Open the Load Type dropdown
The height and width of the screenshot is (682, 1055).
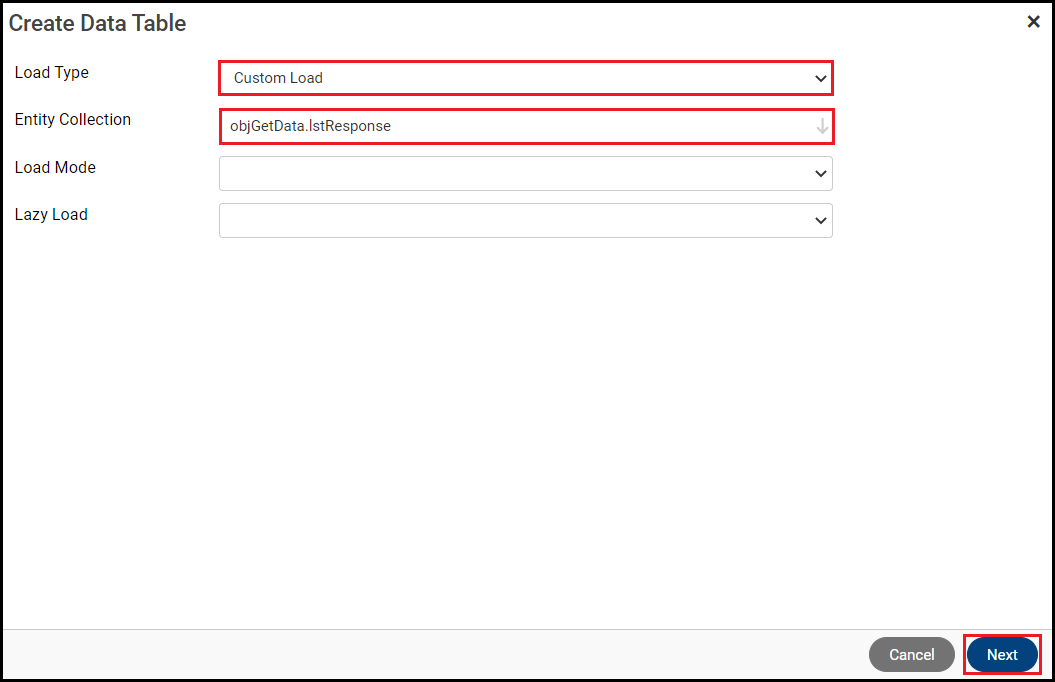click(x=525, y=78)
